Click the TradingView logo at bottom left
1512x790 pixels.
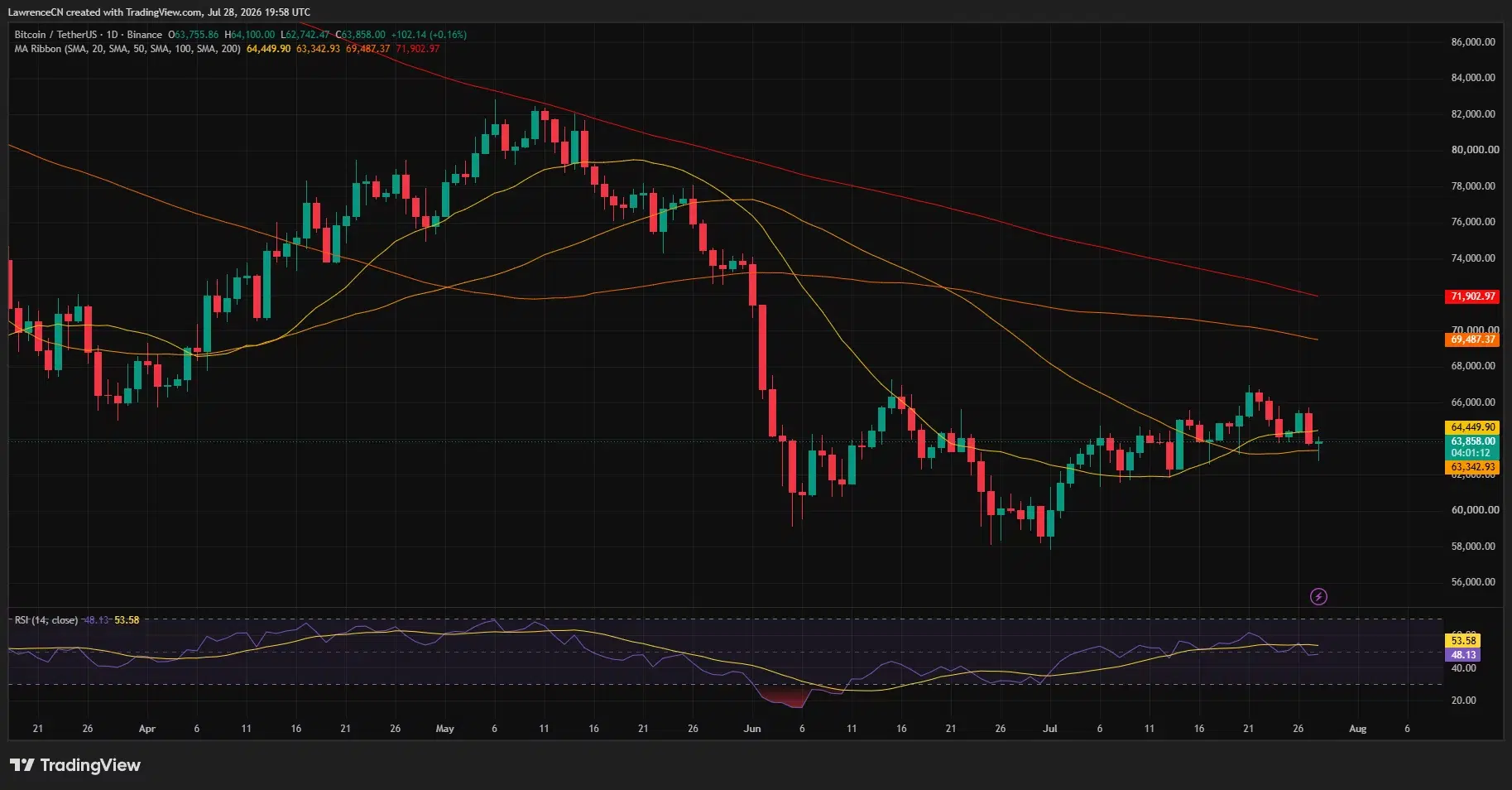pyautogui.click(x=75, y=765)
